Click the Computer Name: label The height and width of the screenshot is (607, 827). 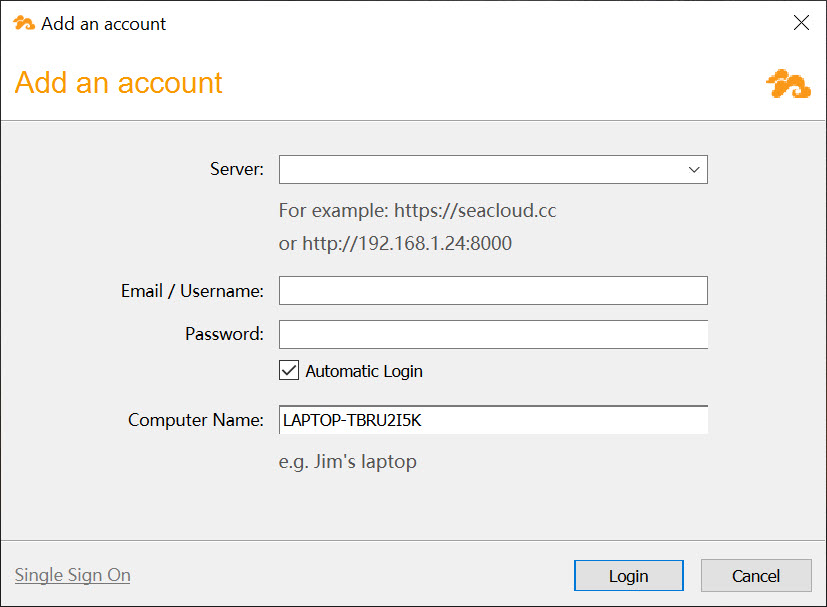(196, 420)
